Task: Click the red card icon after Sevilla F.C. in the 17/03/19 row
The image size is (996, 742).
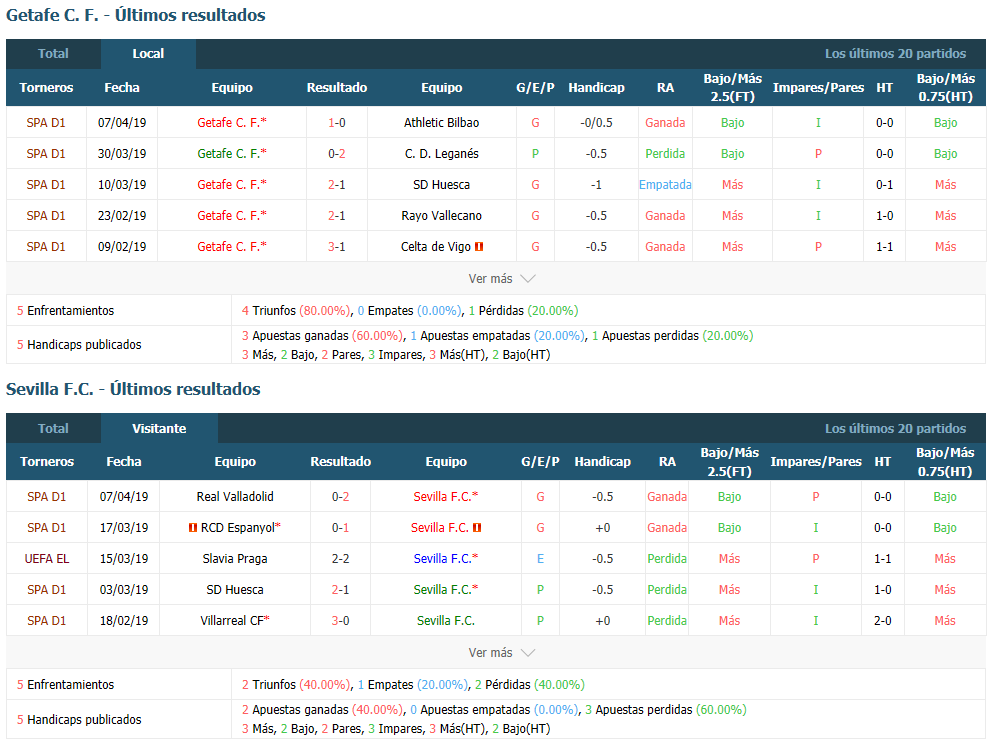Action: pyautogui.click(x=477, y=527)
